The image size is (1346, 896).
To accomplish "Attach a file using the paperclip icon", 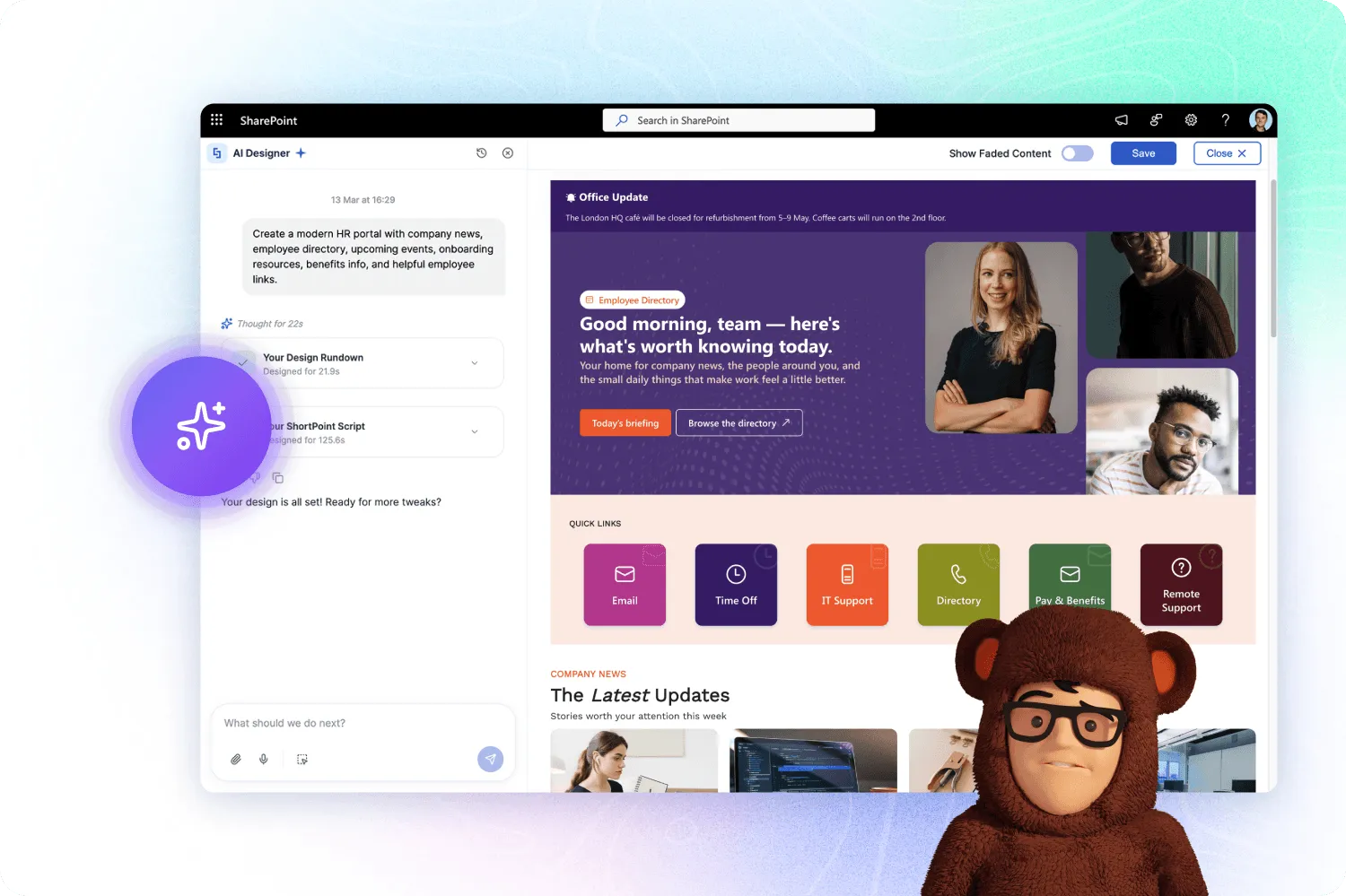I will point(236,759).
